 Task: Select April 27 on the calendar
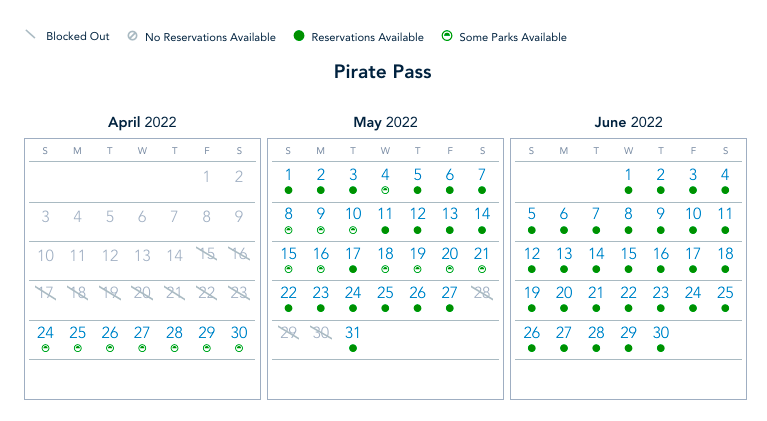142,333
